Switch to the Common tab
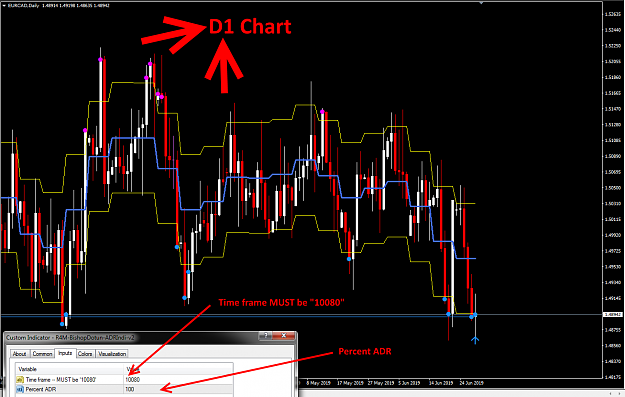 point(42,354)
